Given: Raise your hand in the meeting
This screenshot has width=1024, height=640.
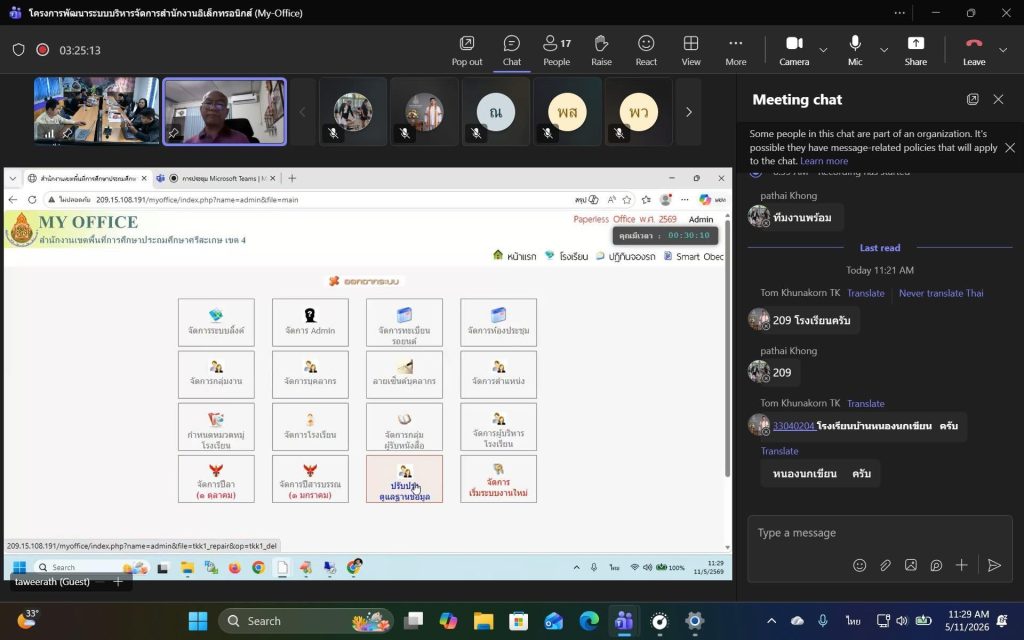Looking at the screenshot, I should 601,51.
